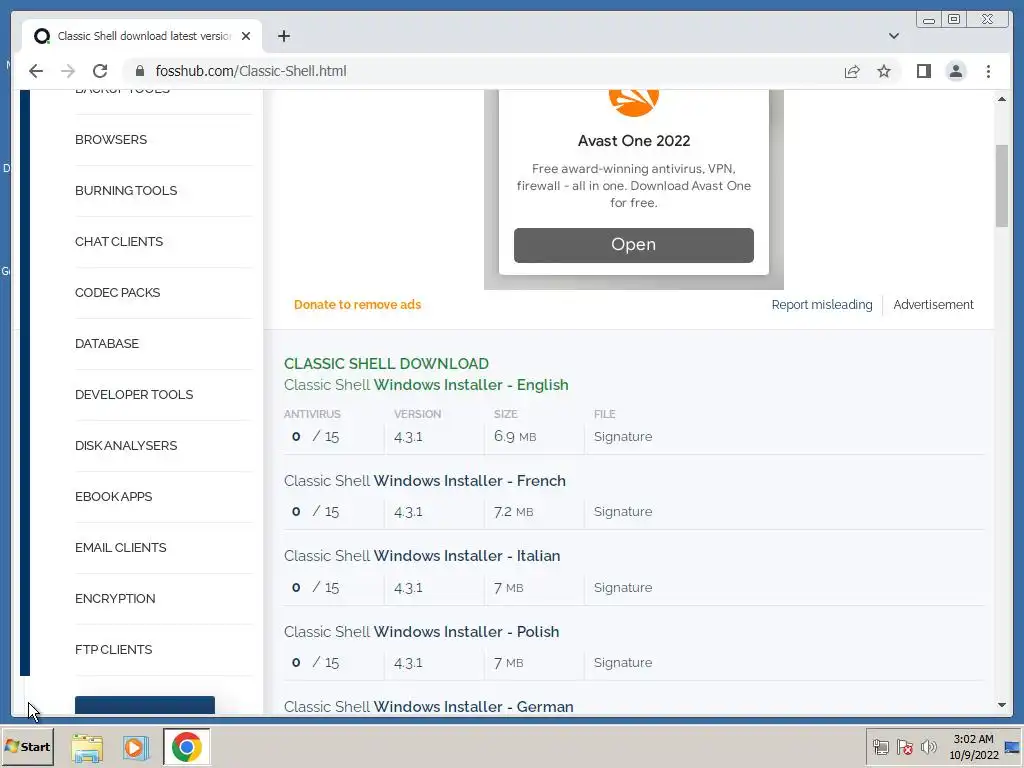Click the show desktop icon in tray
Viewport: 1024px width, 768px height.
[x=1012, y=747]
